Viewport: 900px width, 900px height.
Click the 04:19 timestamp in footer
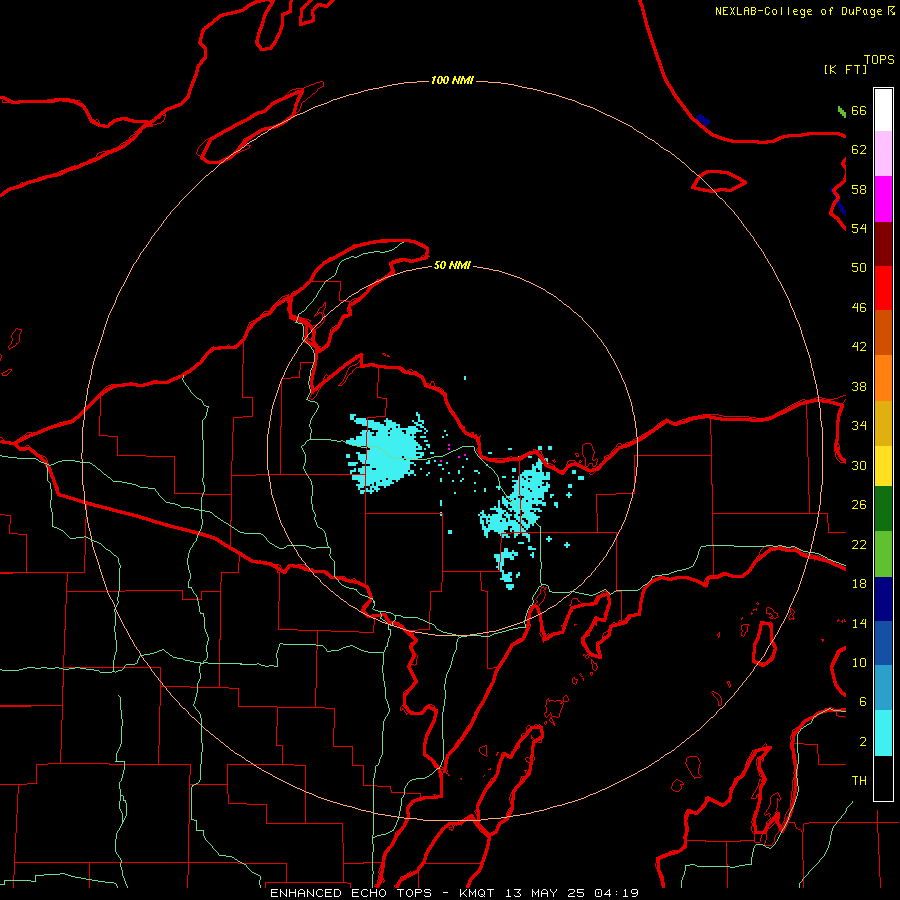[616, 893]
